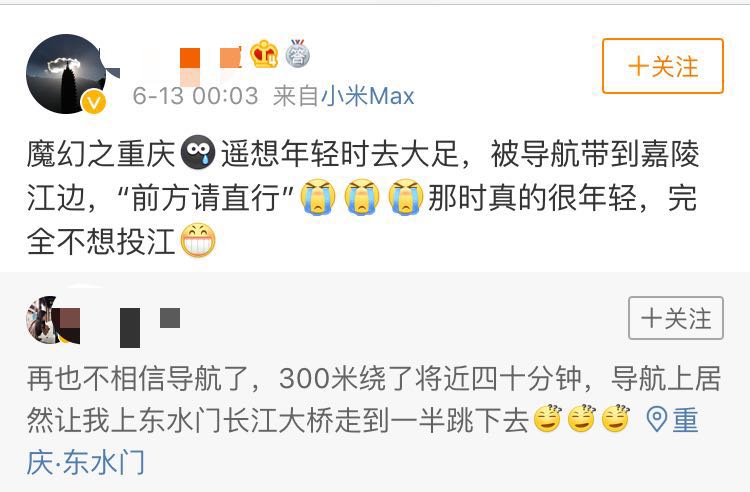The image size is (750, 492).
Task: Click the 6-13 00:03 post timestamp
Action: click(x=195, y=96)
